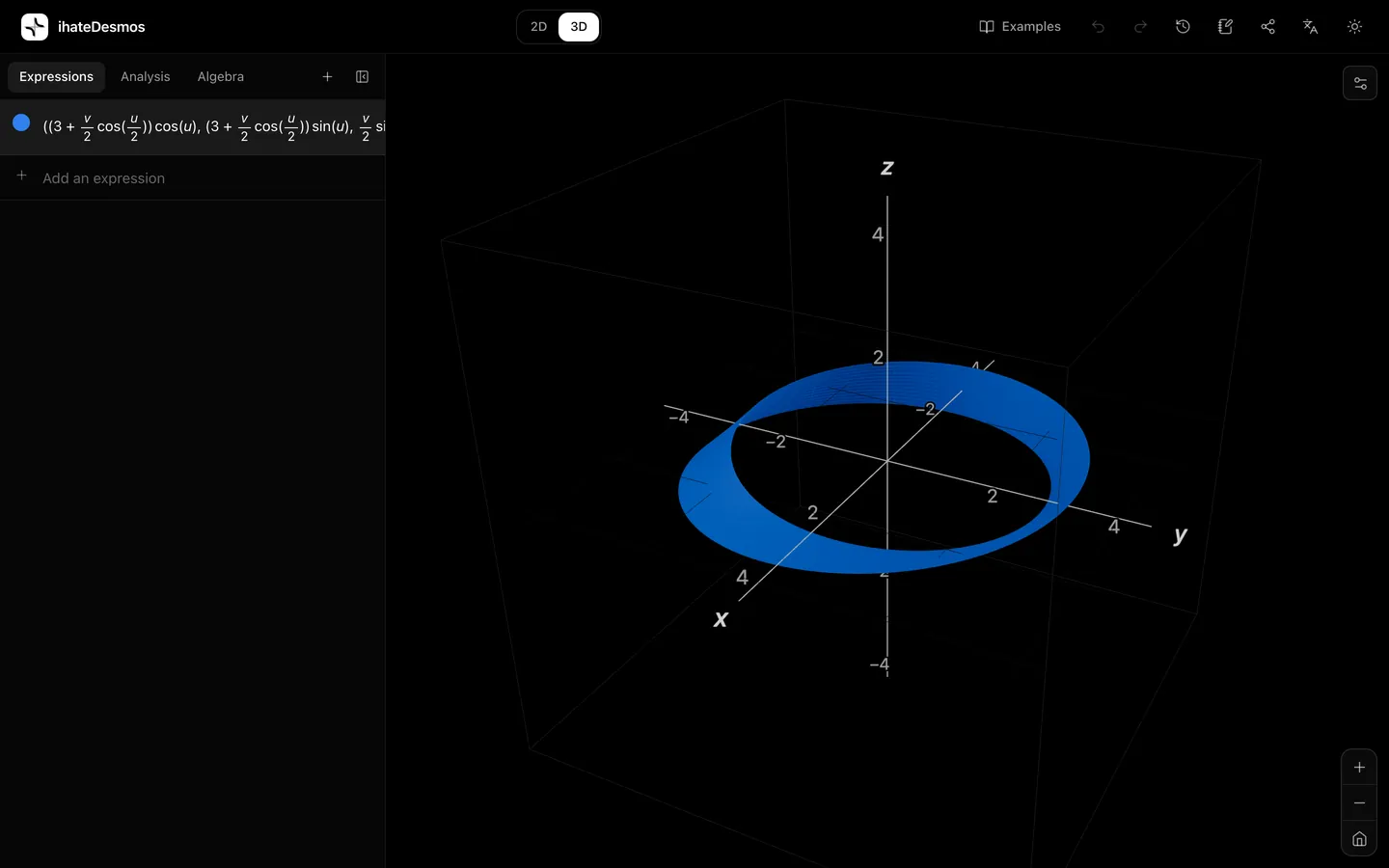The image size is (1389, 868).
Task: Reset view with the home icon
Action: (1359, 839)
